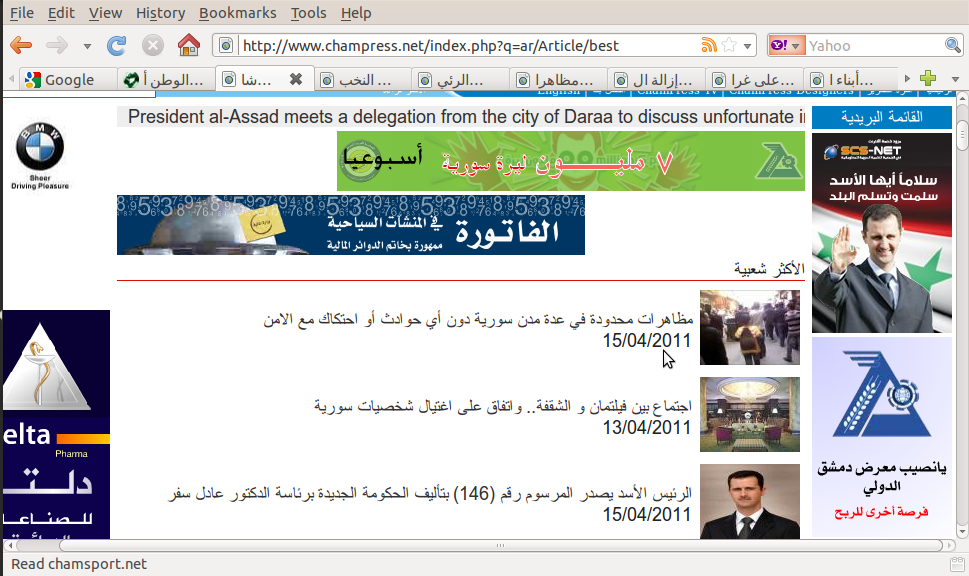The width and height of the screenshot is (969, 576).
Task: Bookmark this page with the star icon
Action: pos(729,45)
